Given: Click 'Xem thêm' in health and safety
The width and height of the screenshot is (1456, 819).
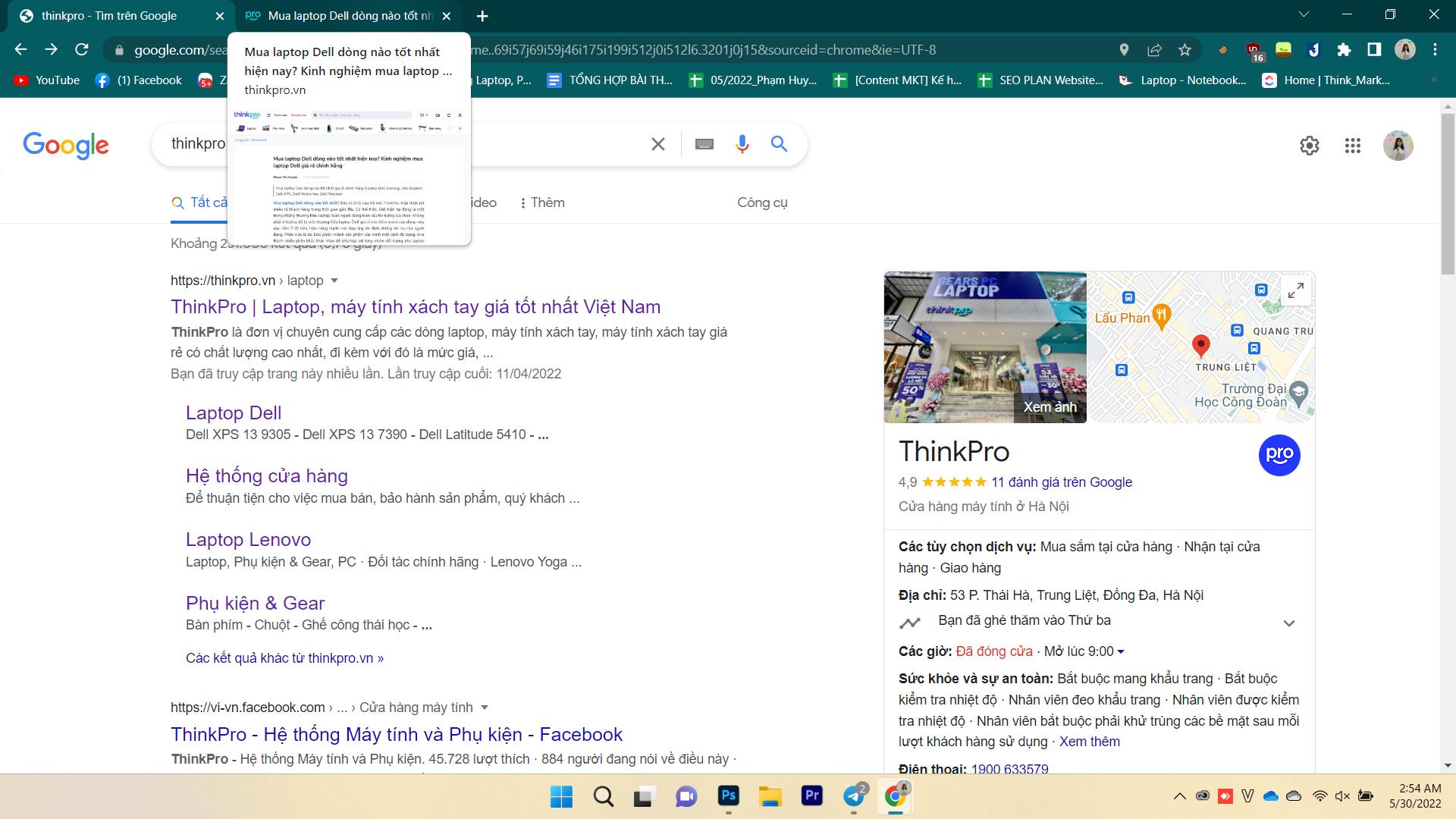Looking at the screenshot, I should tap(1089, 742).
